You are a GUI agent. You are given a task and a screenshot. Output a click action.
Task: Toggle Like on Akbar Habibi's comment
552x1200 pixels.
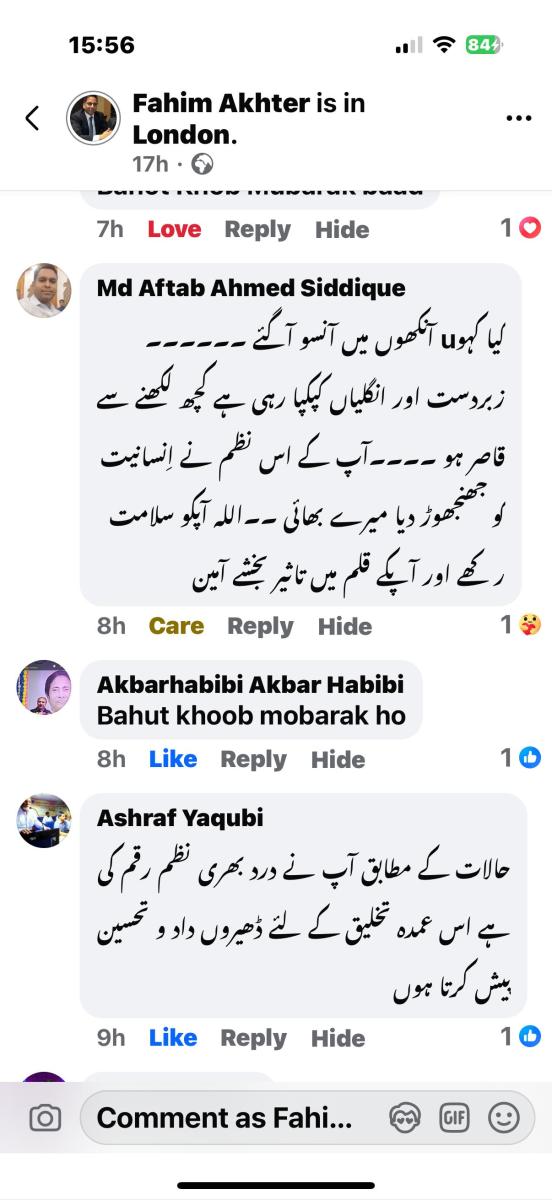click(x=173, y=759)
